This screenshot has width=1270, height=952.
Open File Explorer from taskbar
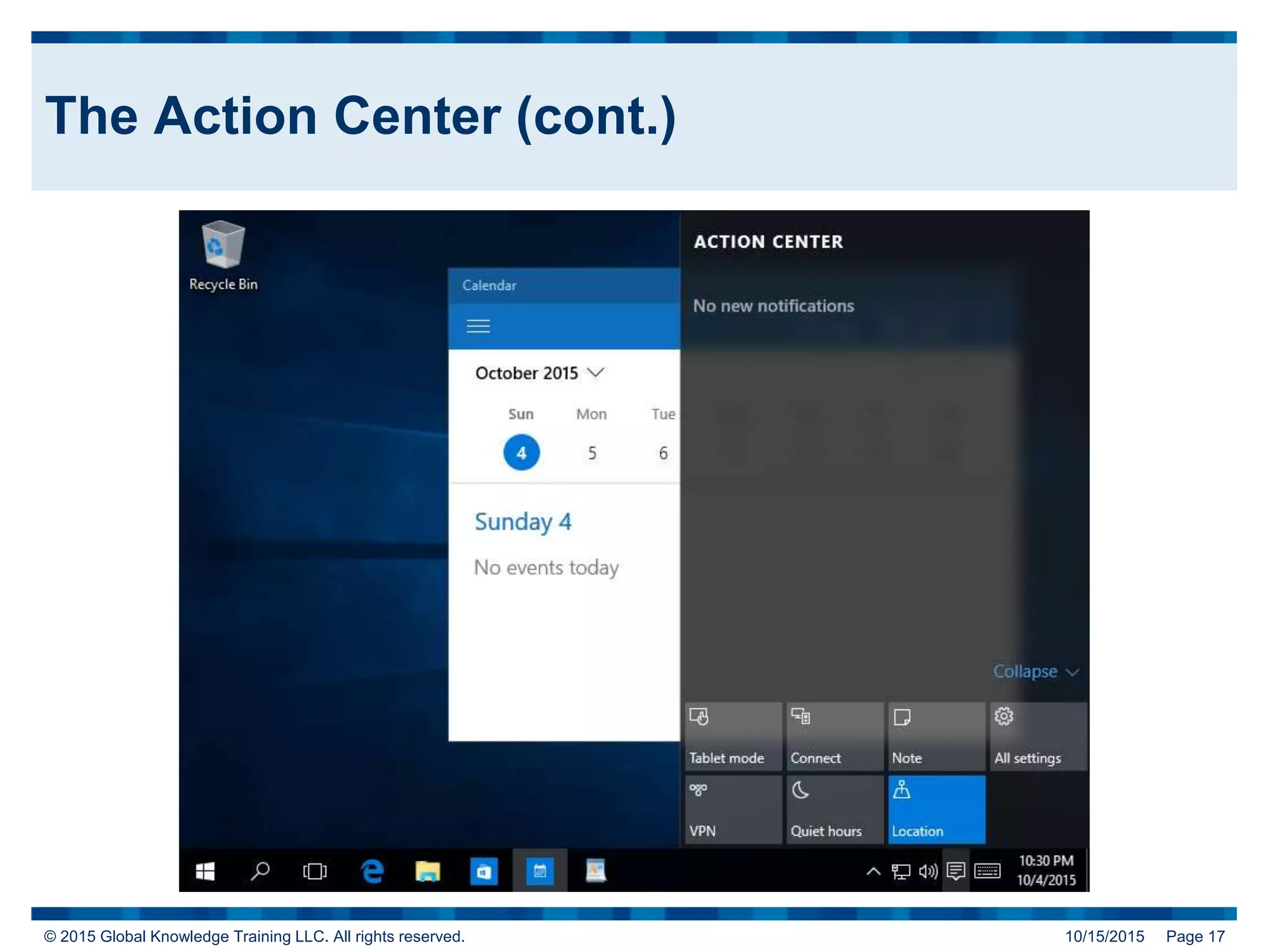tap(427, 871)
